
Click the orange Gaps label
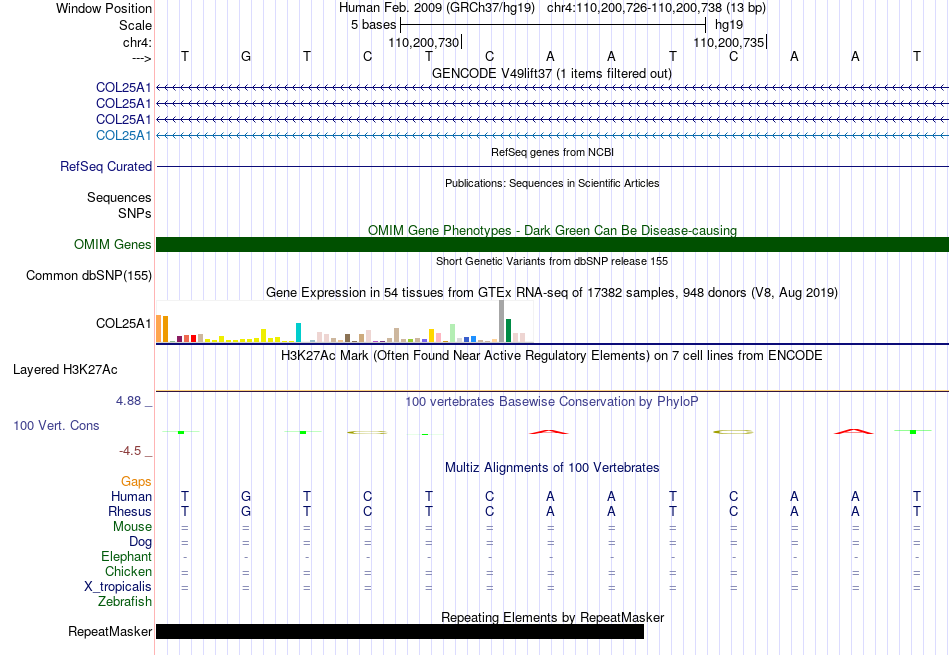tap(136, 481)
